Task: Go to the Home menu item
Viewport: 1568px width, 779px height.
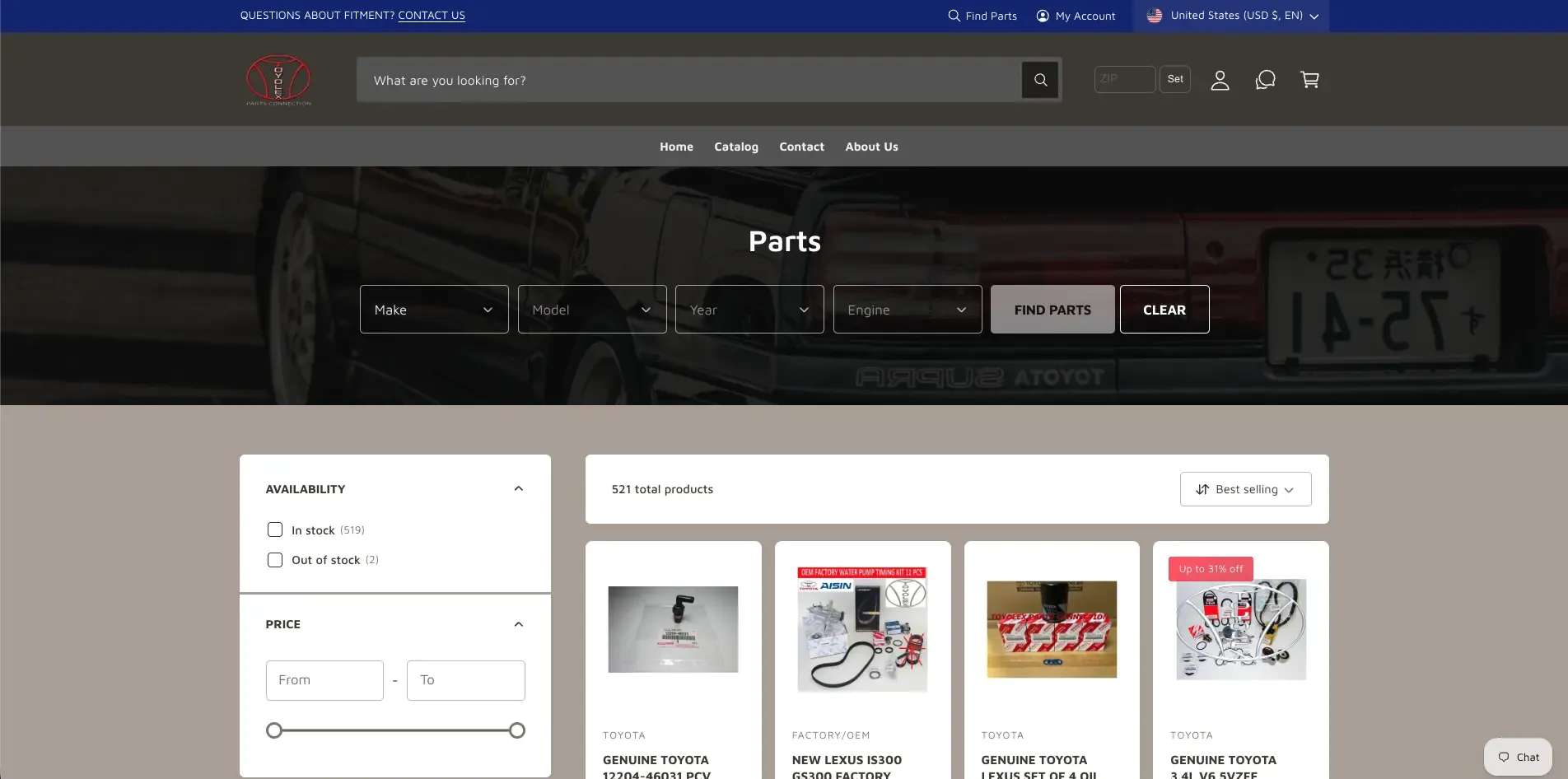Action: coord(676,147)
